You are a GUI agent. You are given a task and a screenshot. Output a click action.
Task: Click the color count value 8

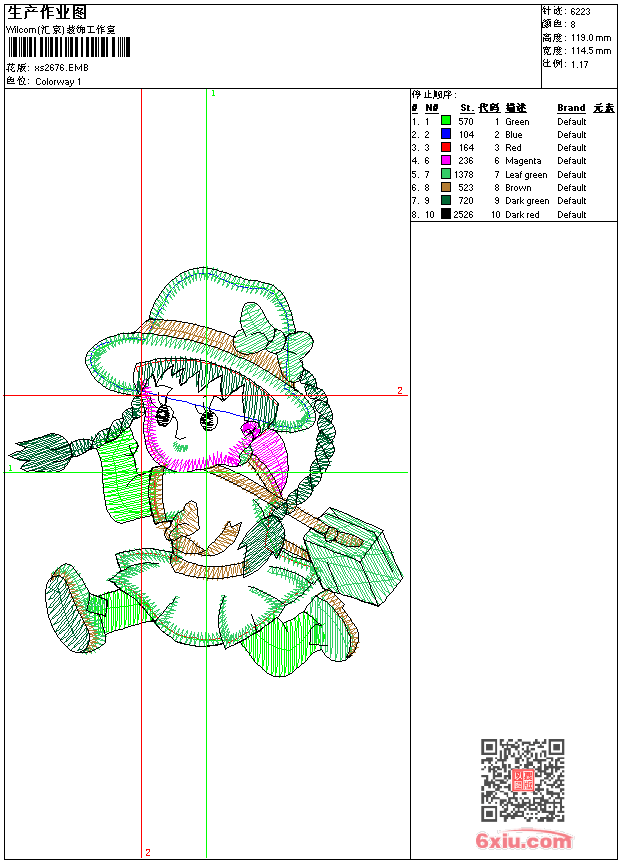pos(573,25)
